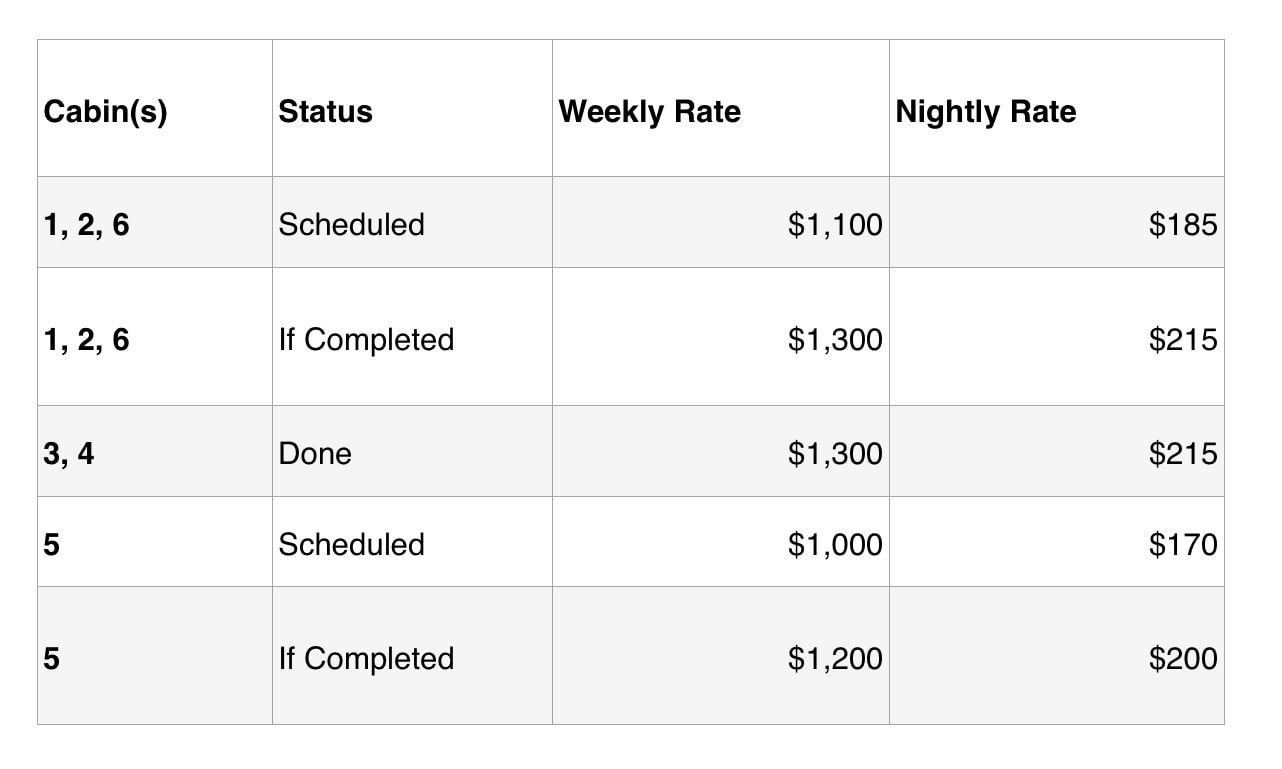Click the Nightly Rate header cell
Image resolution: width=1282 pixels, height=769 pixels.
tap(1056, 109)
